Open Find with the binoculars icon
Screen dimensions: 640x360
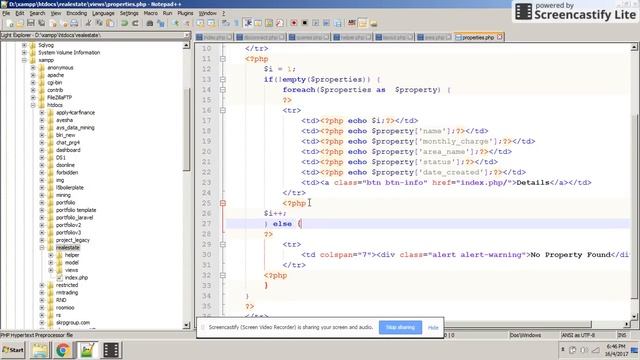click(150, 23)
